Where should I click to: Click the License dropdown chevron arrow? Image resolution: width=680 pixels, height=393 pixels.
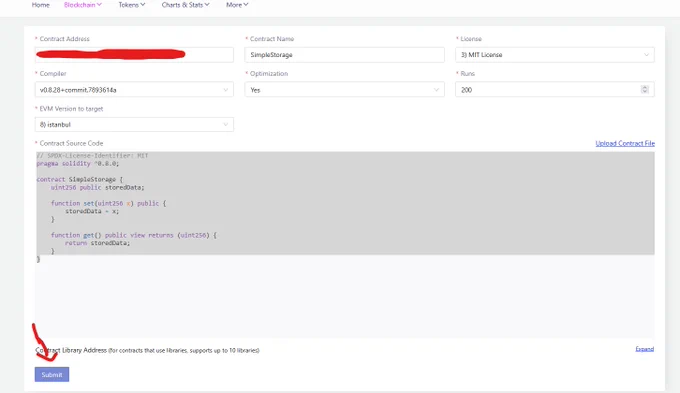point(646,55)
